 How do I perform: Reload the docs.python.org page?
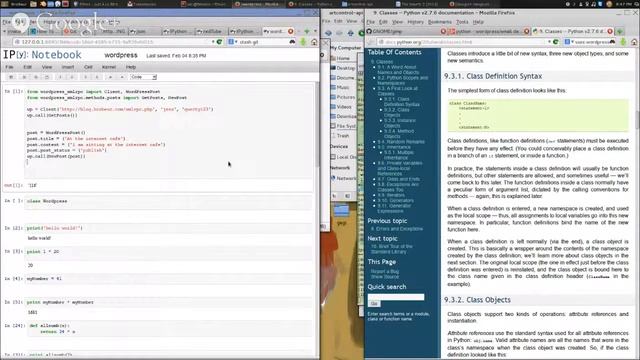pos(556,42)
